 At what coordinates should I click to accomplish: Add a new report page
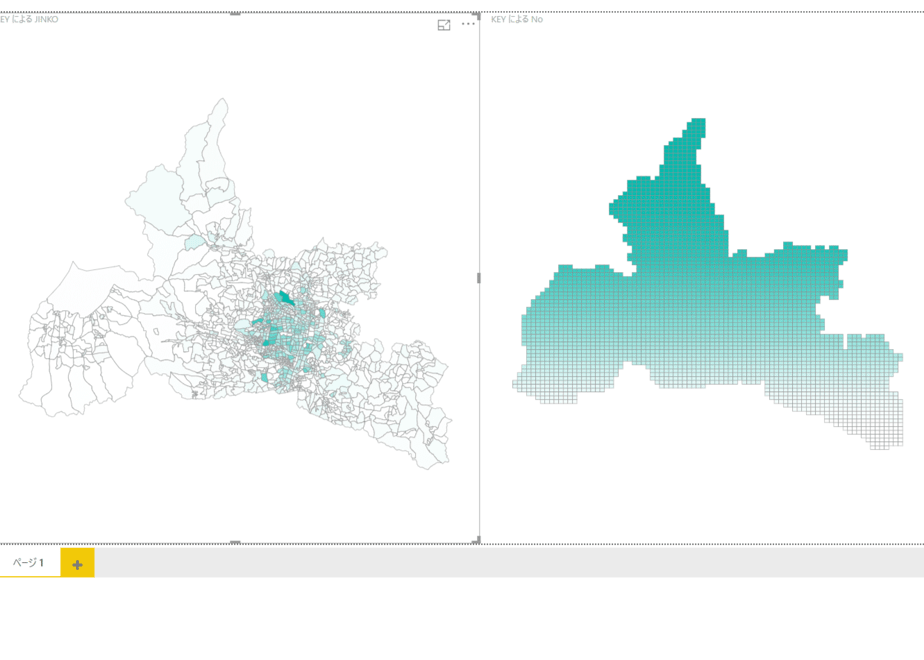[77, 564]
